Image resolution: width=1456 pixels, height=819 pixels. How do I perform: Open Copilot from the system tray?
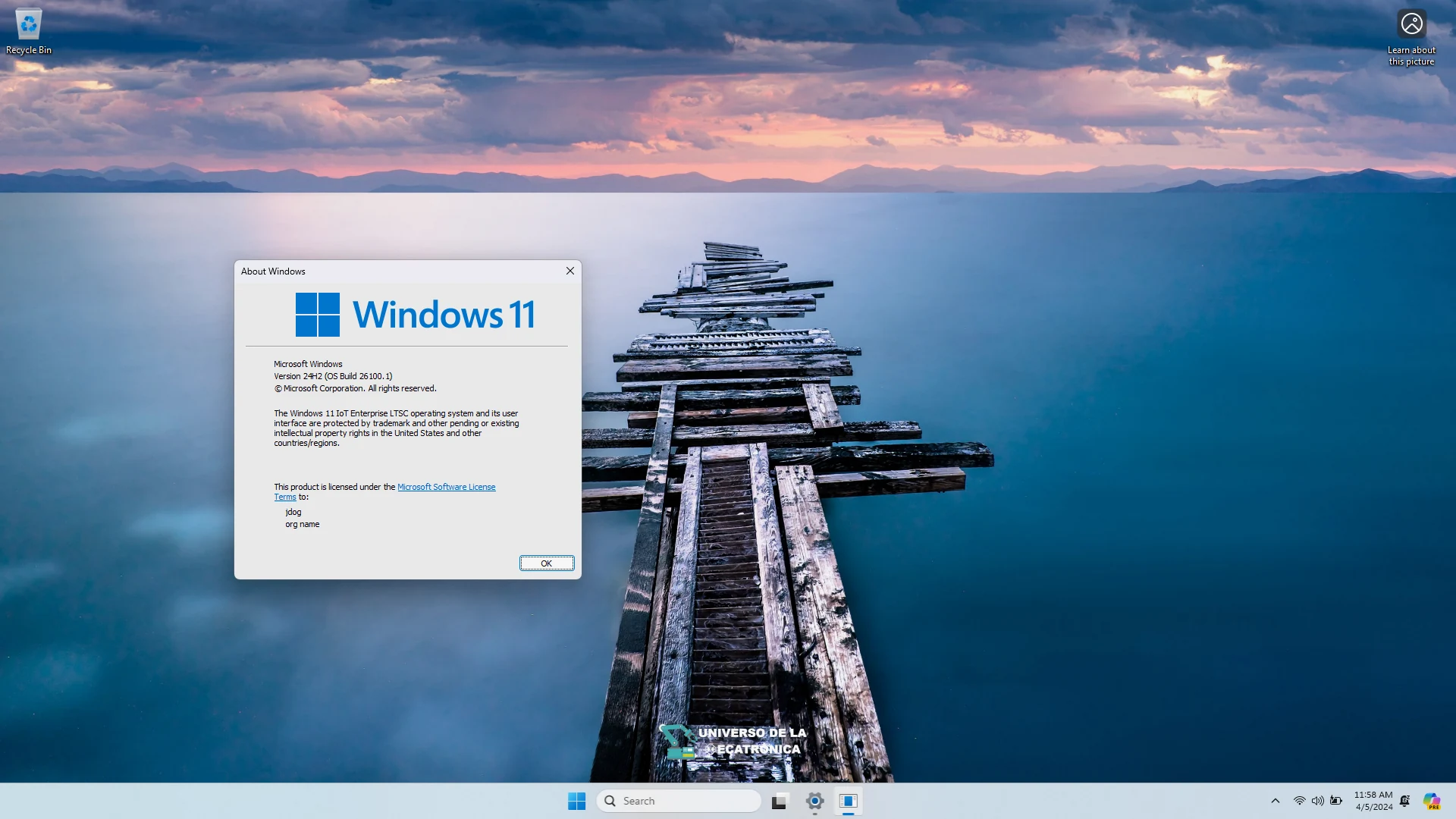[1432, 801]
